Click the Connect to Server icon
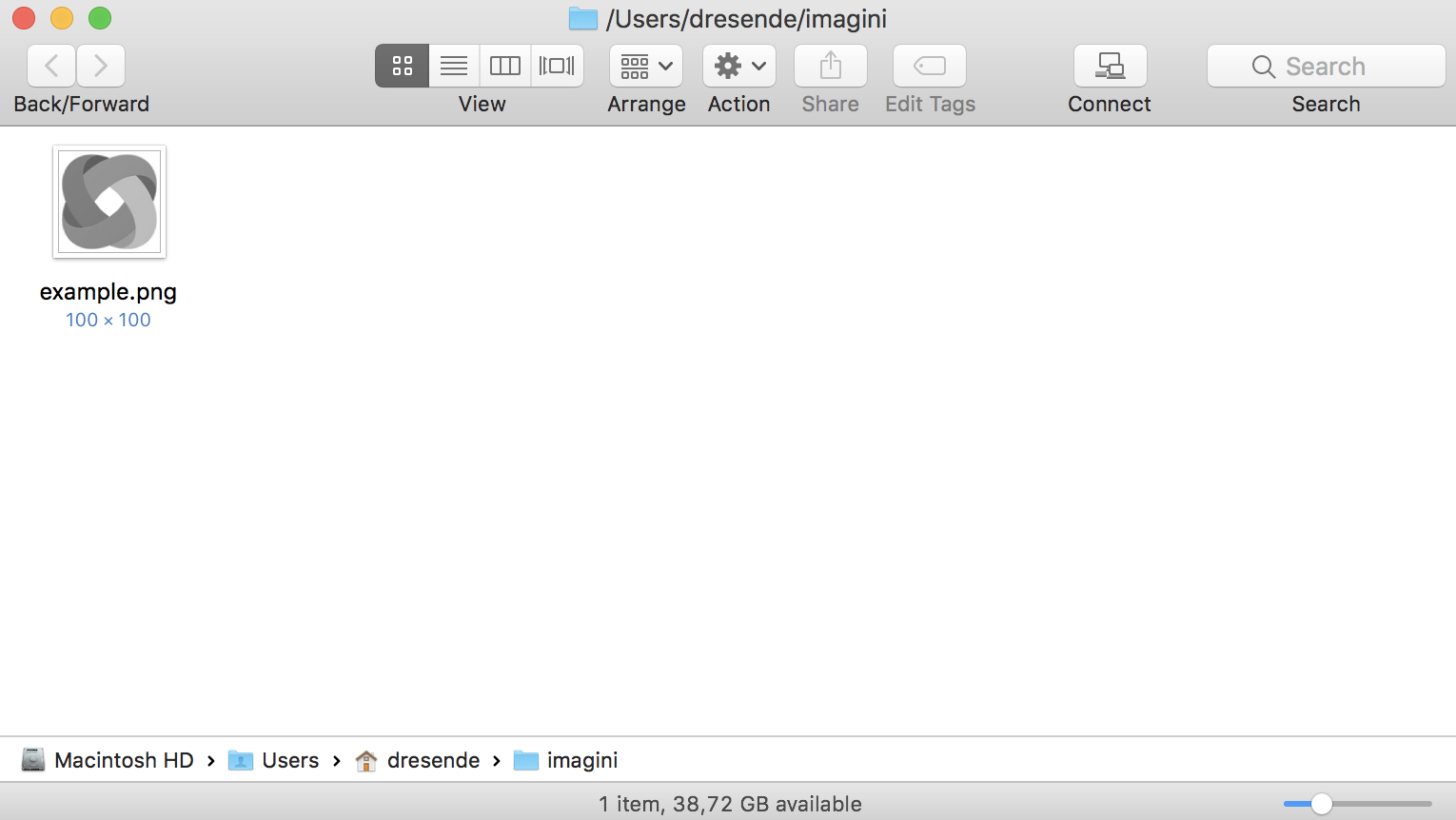The height and width of the screenshot is (820, 1456). tap(1111, 66)
